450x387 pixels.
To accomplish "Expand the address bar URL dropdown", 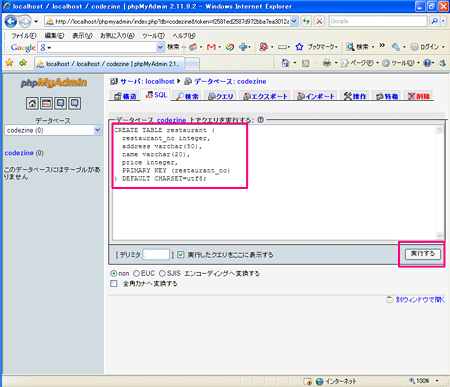I will tap(294, 21).
